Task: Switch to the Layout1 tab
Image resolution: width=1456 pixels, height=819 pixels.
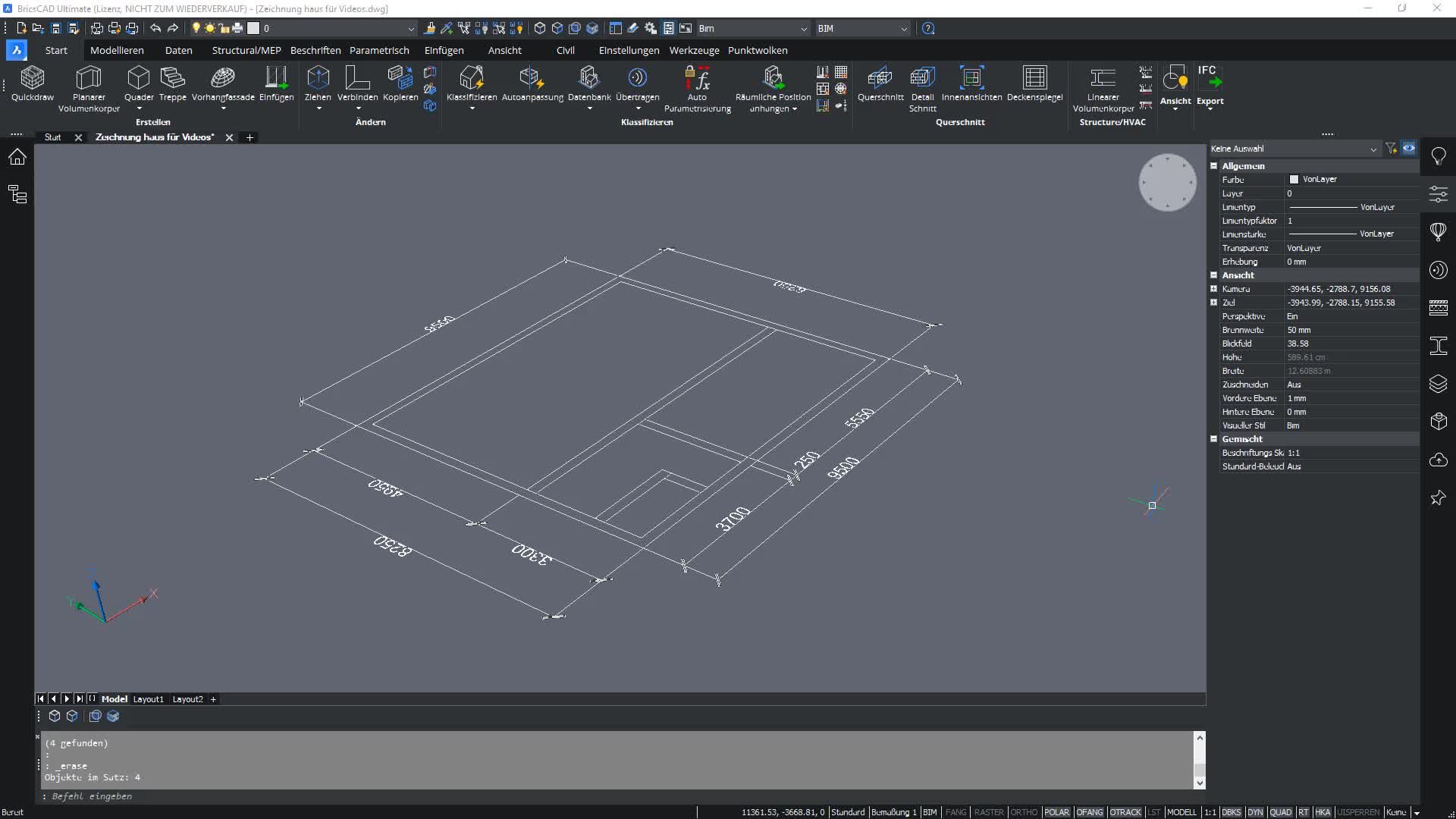Action: point(149,699)
